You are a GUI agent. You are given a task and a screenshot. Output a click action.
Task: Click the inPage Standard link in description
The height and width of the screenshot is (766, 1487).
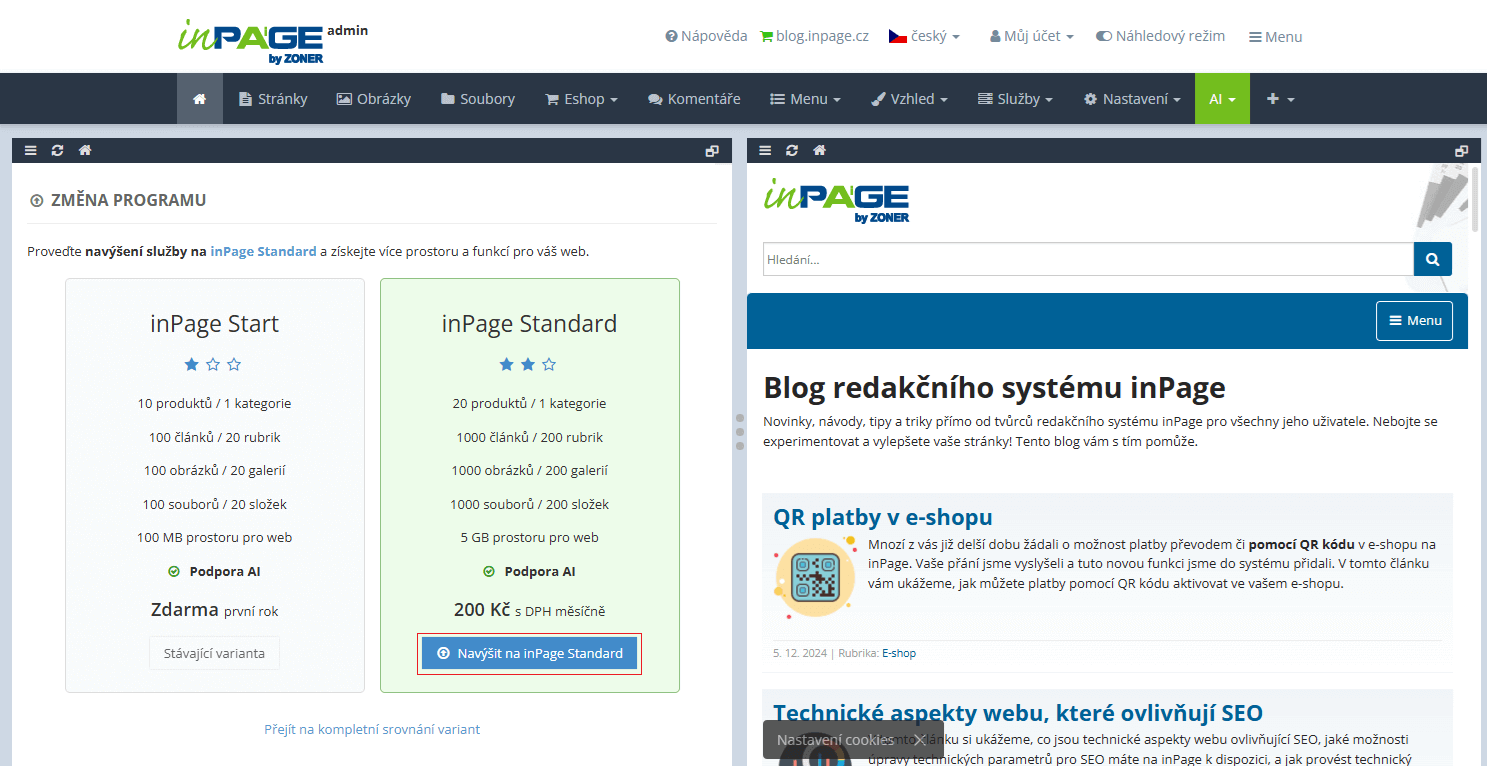pos(263,251)
